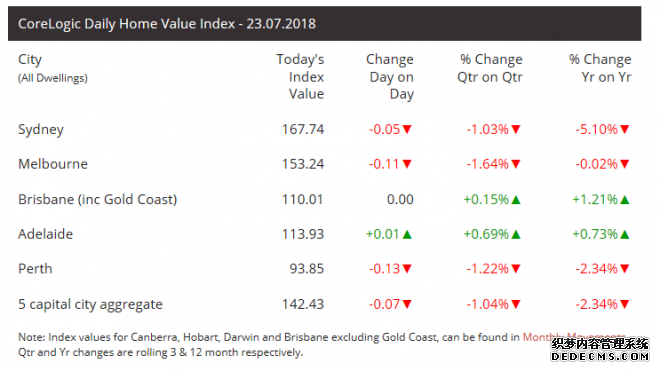Click the Sydney row label

point(41,130)
